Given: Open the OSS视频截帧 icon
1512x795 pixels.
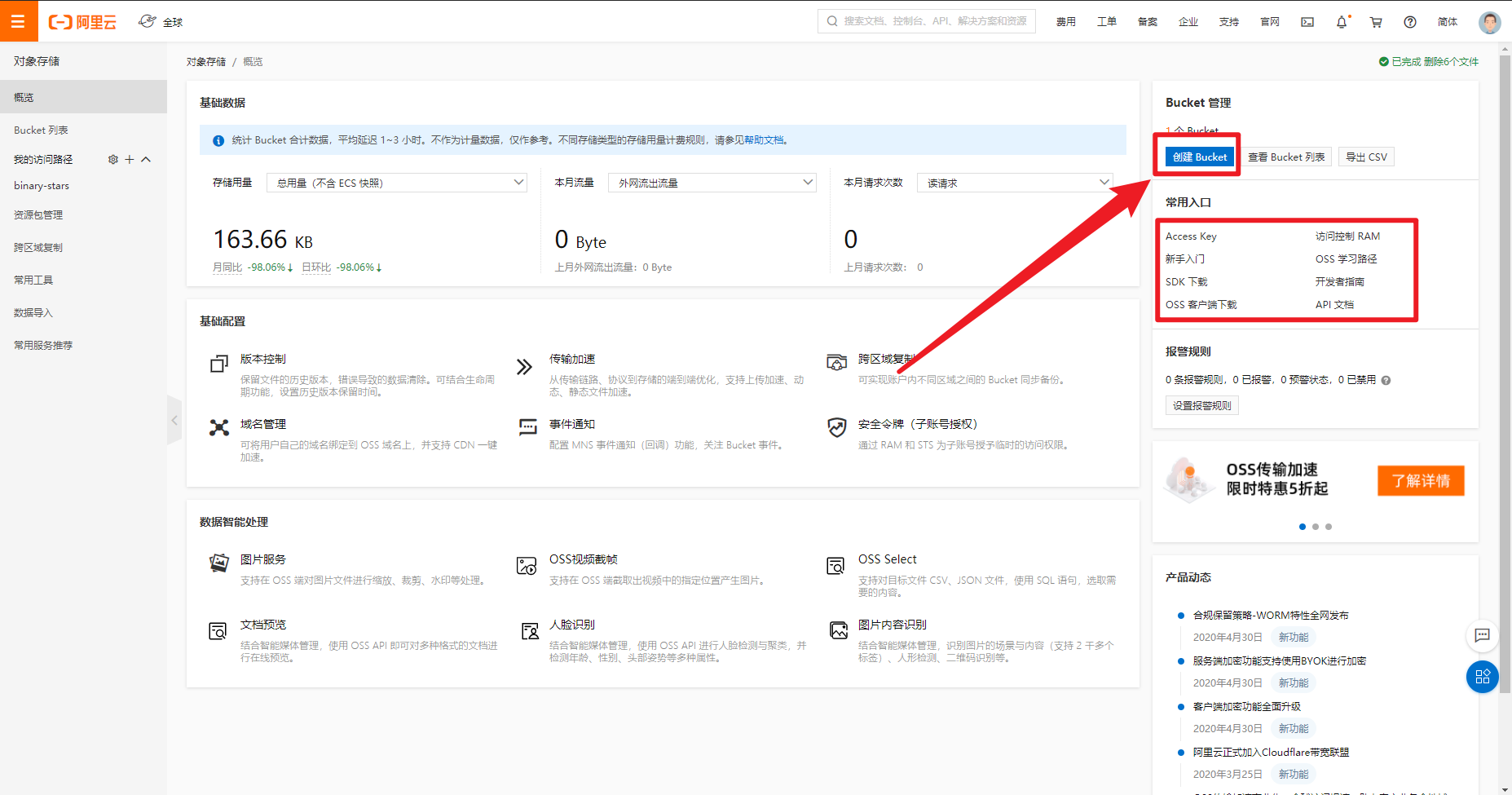Looking at the screenshot, I should [x=527, y=565].
